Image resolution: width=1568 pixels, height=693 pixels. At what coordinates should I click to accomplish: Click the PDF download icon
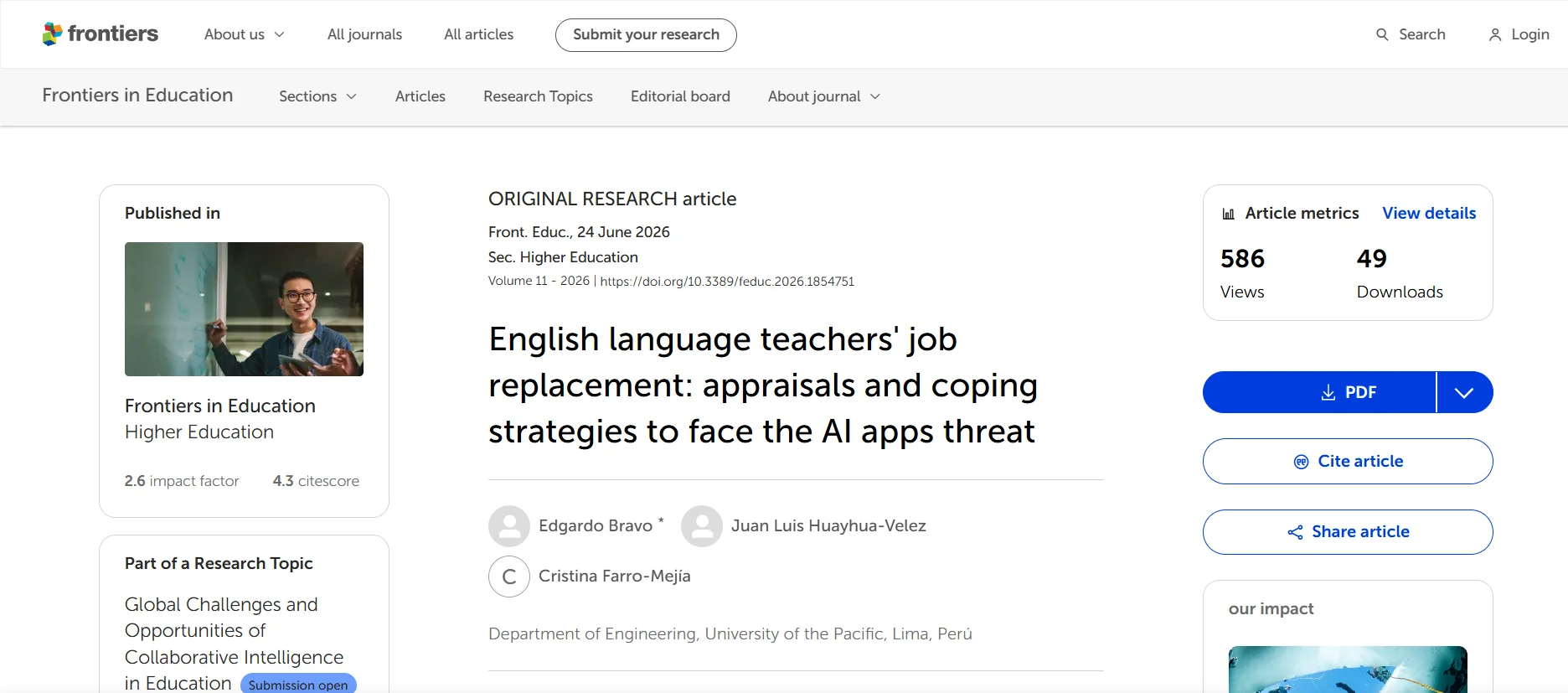coord(1328,392)
